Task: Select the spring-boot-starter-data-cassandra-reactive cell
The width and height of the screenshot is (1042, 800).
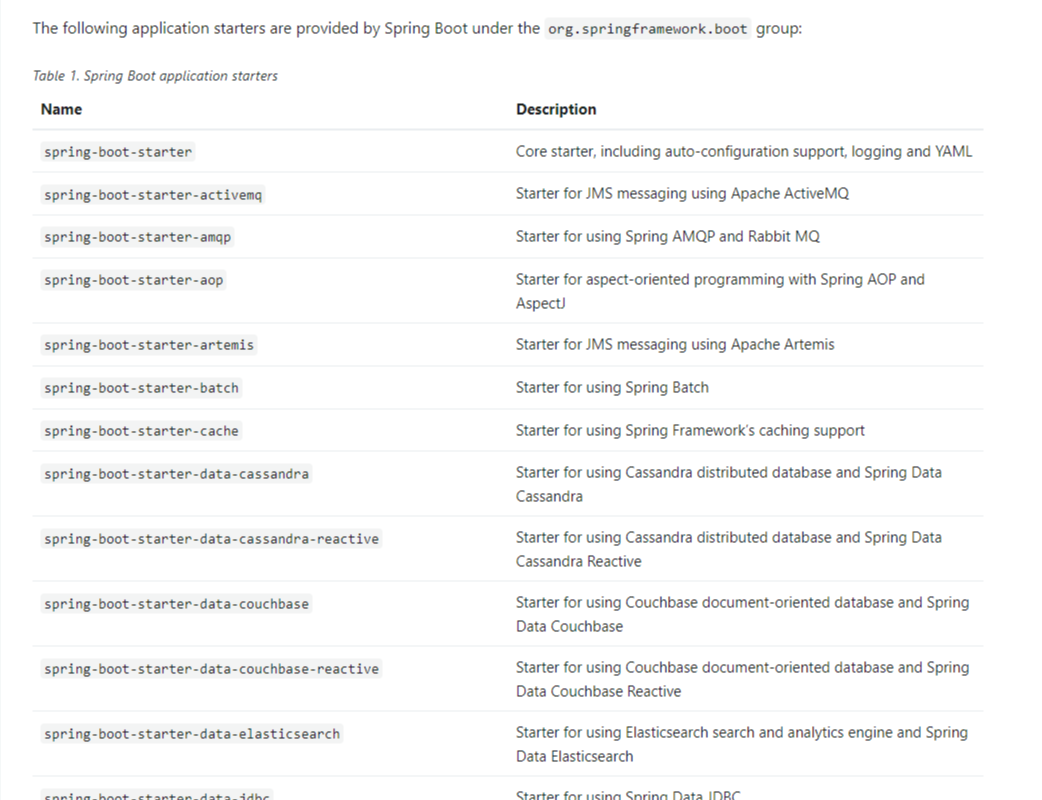Action: tap(211, 539)
